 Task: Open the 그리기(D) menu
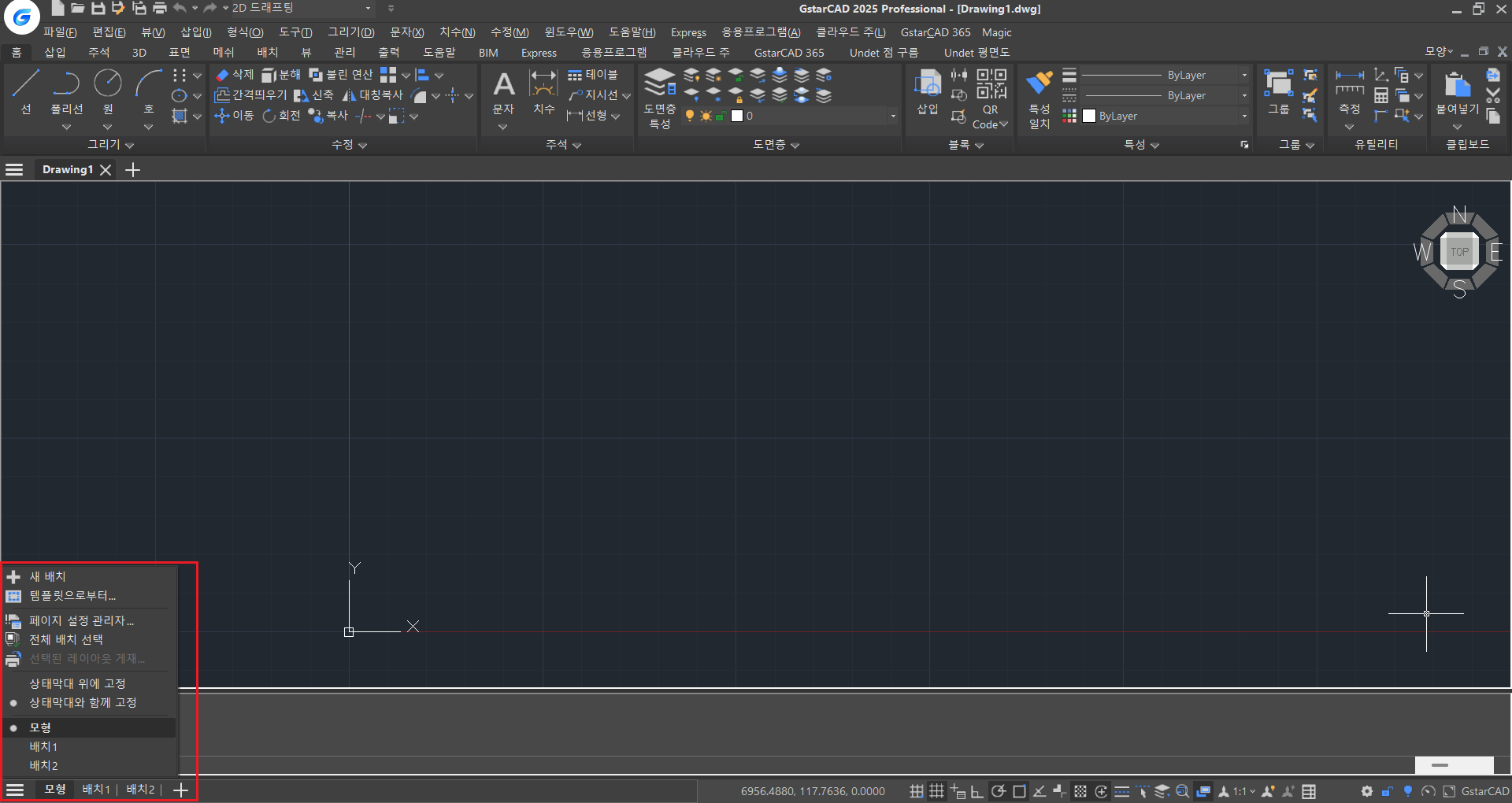pyautogui.click(x=351, y=32)
